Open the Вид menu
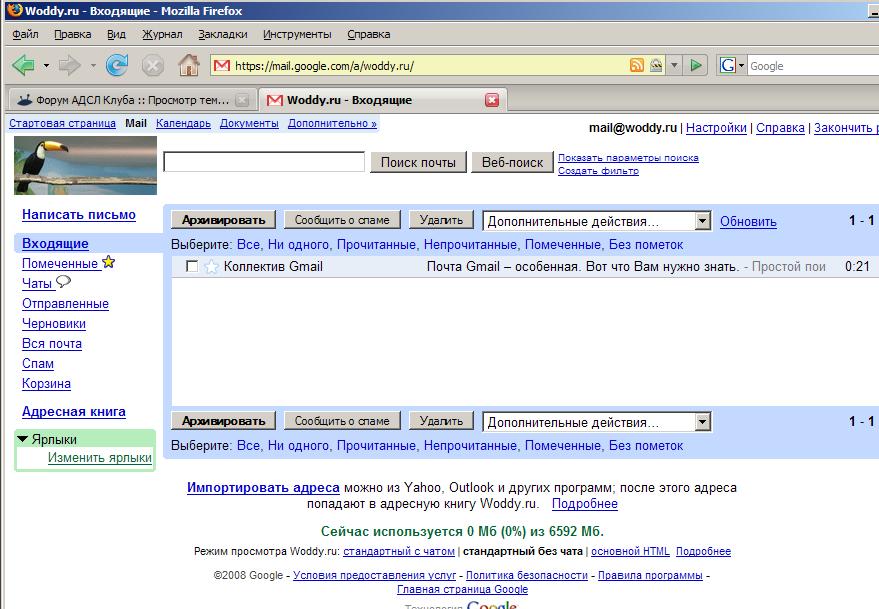The height and width of the screenshot is (609, 879). point(117,34)
